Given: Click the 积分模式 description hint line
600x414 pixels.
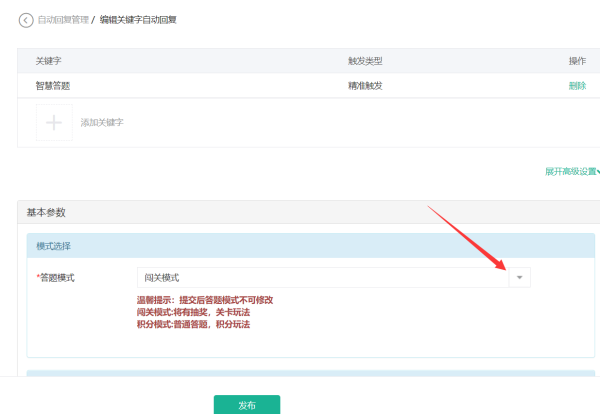Looking at the screenshot, I should (193, 324).
